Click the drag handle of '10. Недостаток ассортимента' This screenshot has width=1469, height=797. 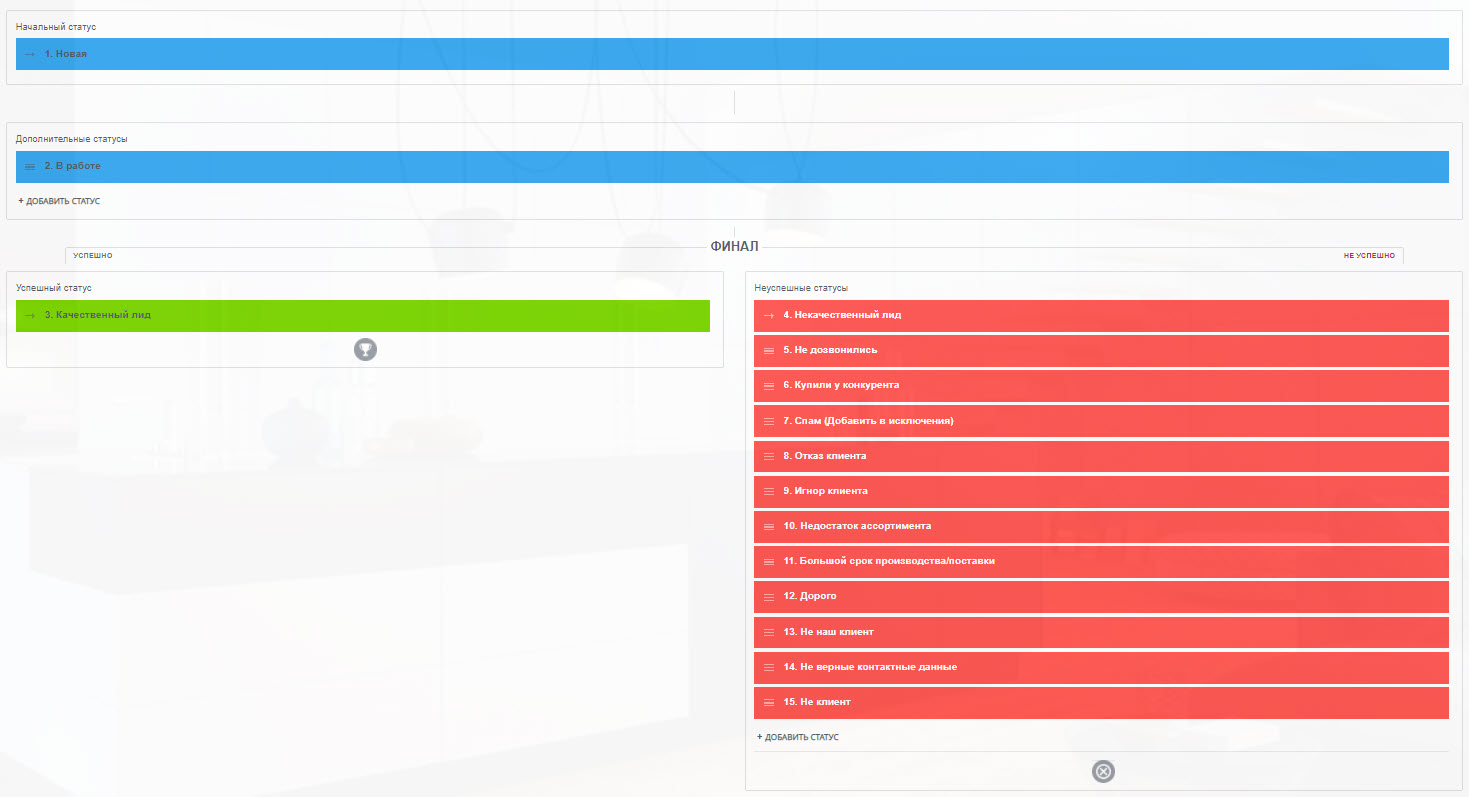pos(769,526)
